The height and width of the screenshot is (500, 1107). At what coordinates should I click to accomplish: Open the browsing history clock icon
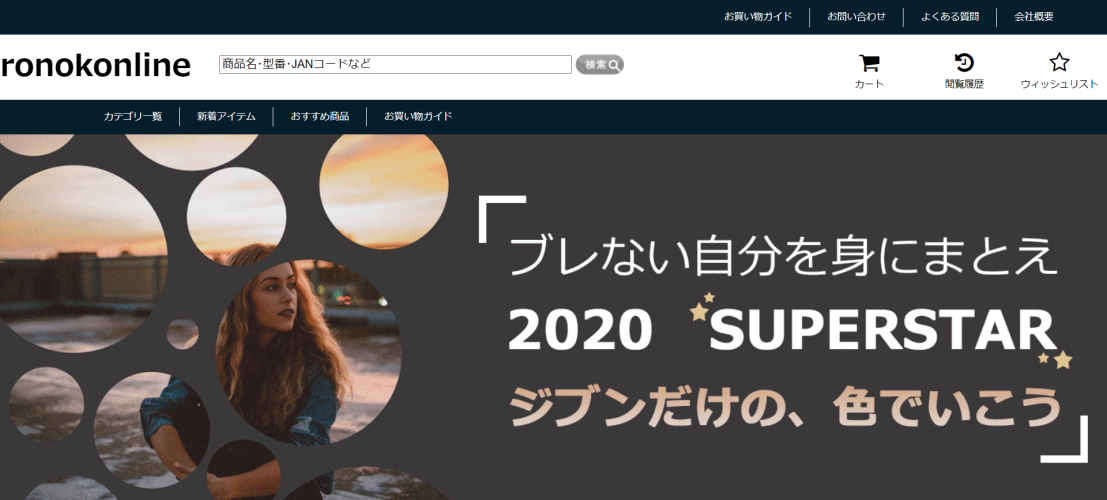964,63
